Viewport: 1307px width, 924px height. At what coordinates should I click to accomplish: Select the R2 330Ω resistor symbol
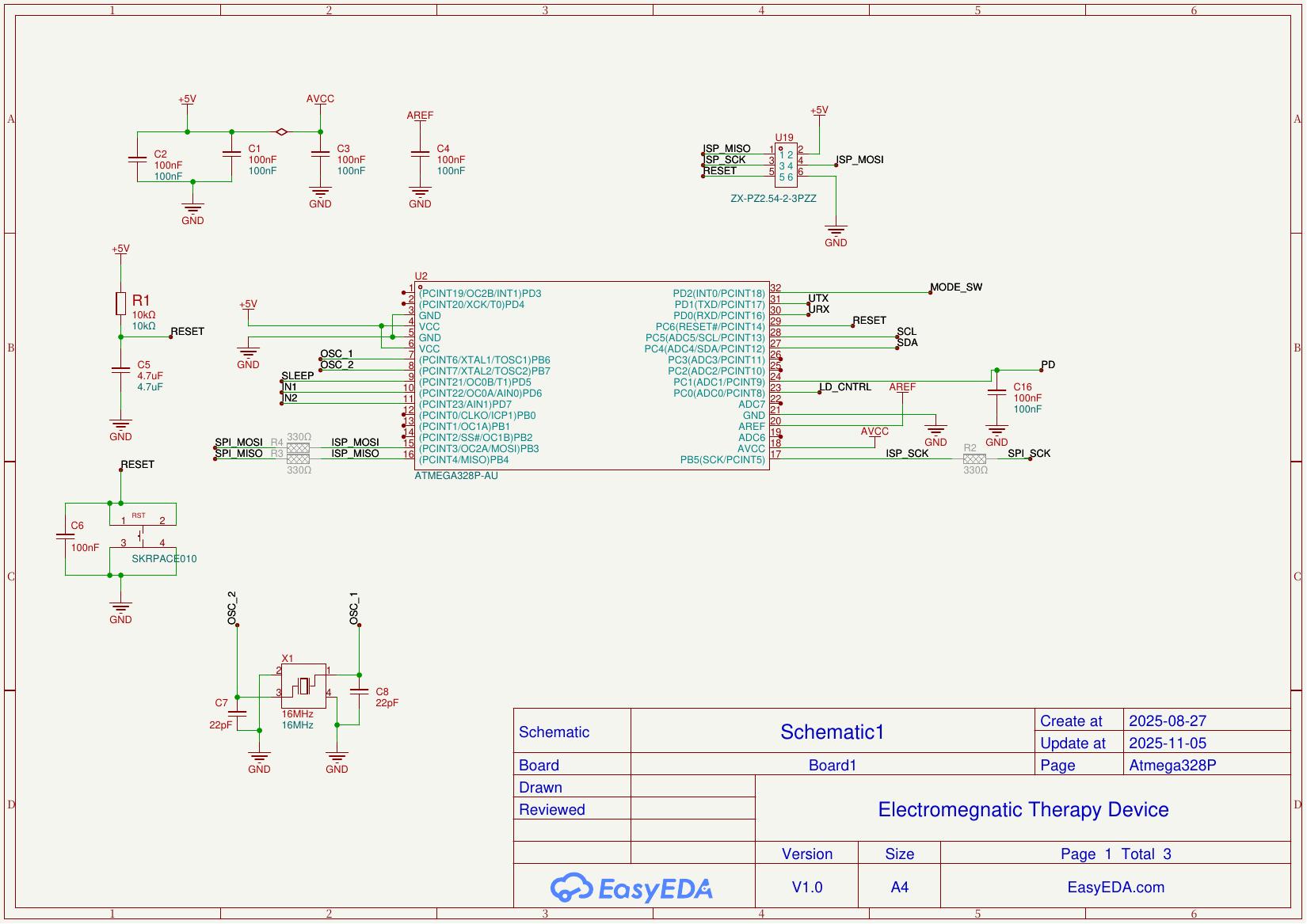click(x=974, y=459)
